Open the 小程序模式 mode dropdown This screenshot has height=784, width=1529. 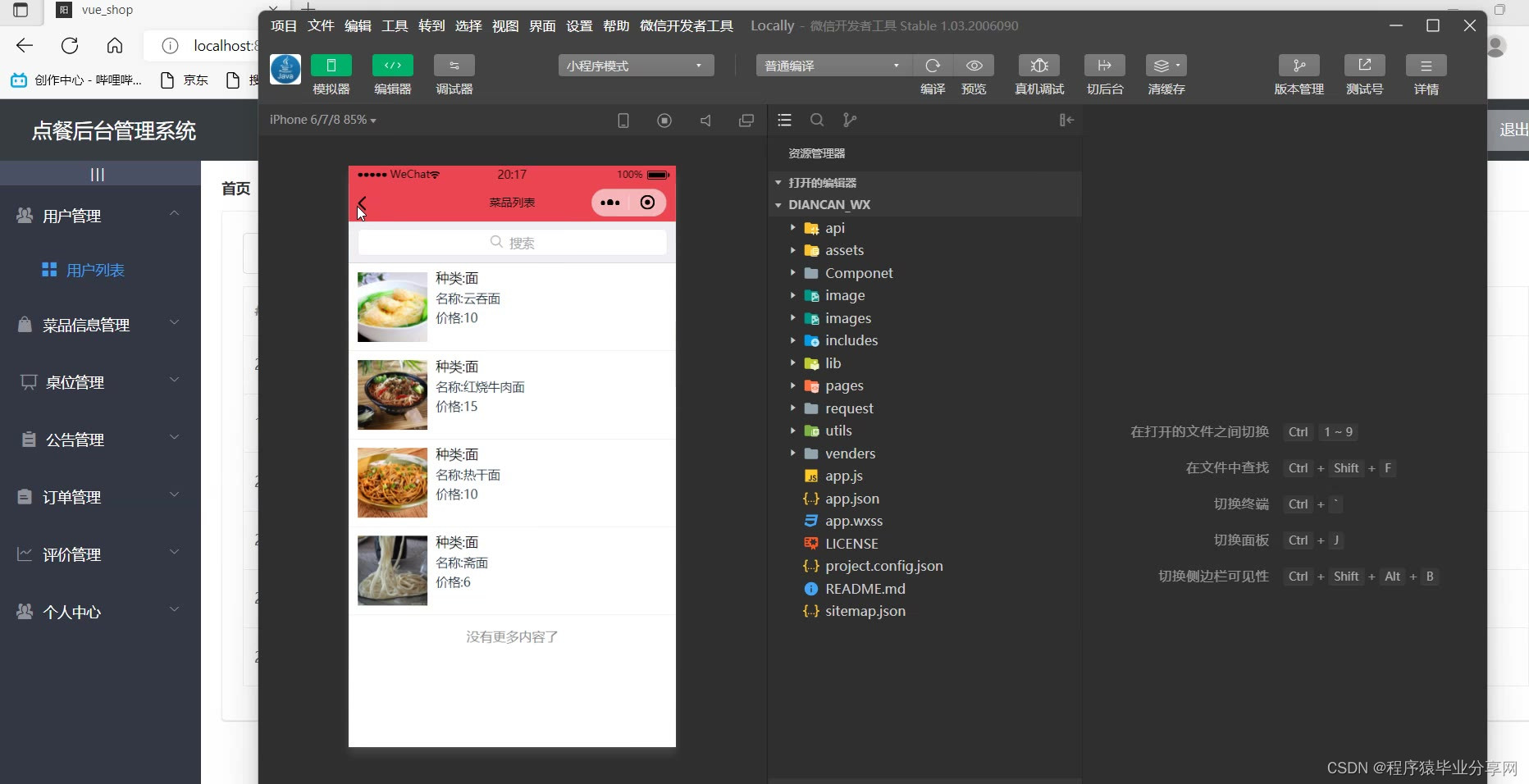(637, 66)
